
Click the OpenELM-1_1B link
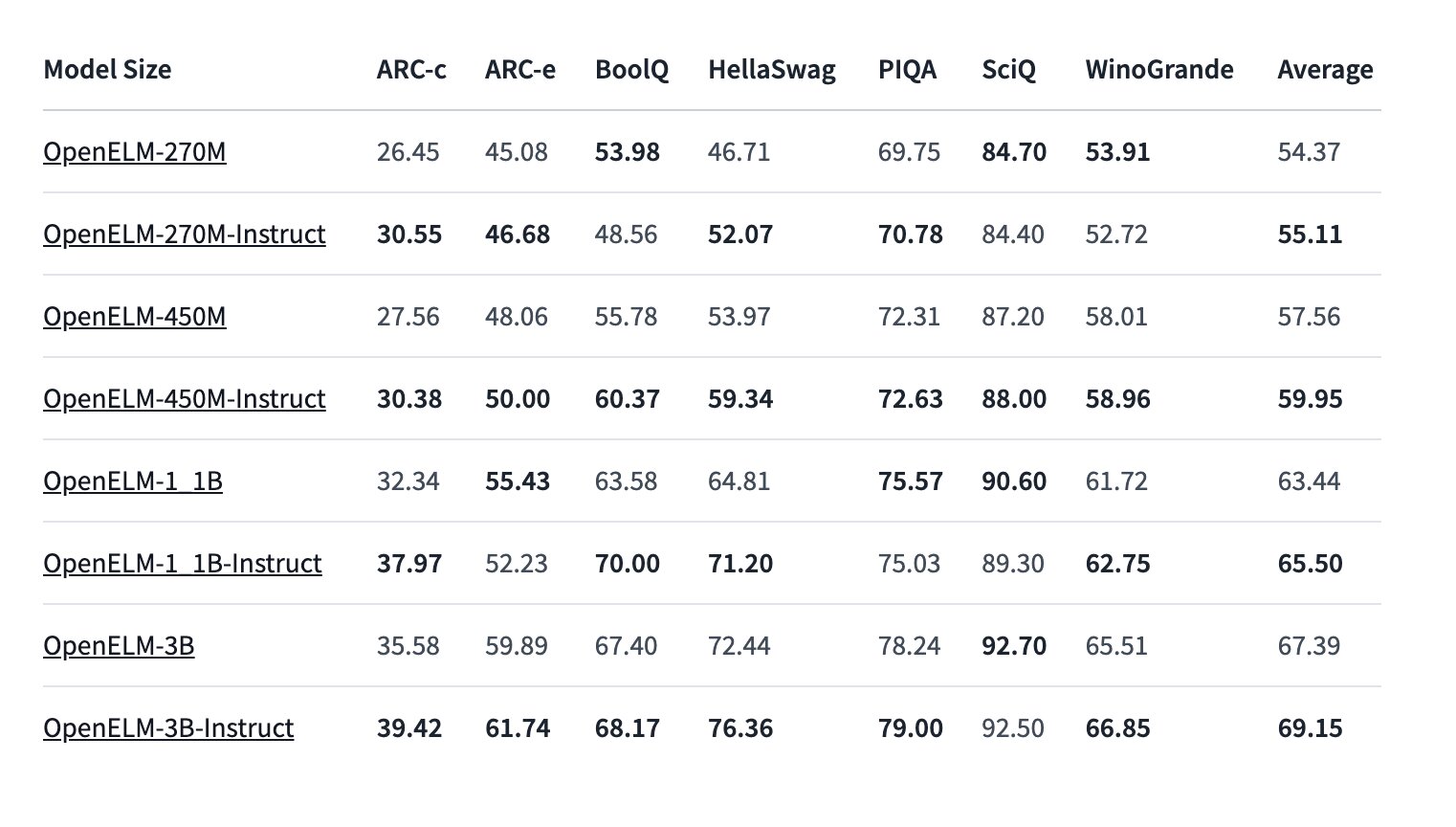[x=133, y=481]
